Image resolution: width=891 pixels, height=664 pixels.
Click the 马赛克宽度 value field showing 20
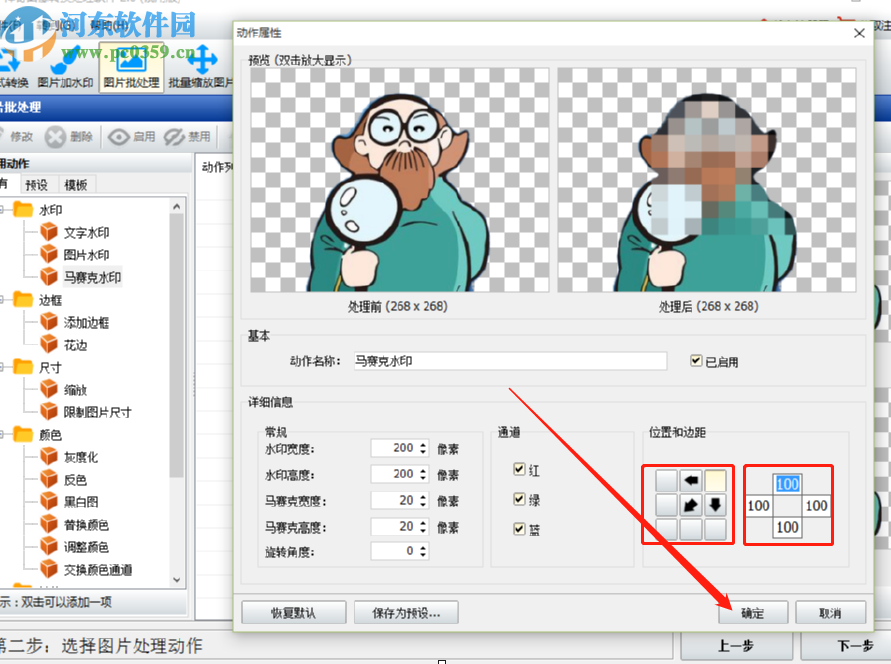click(394, 500)
